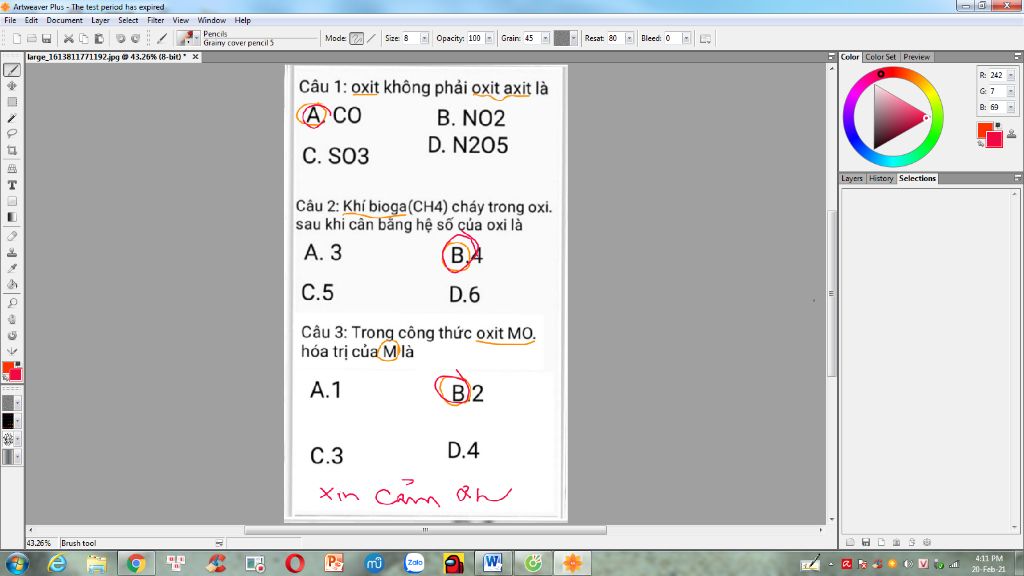The width and height of the screenshot is (1024, 576).
Task: Close the large_1613811771192.jpg document tab
Action: click(195, 57)
